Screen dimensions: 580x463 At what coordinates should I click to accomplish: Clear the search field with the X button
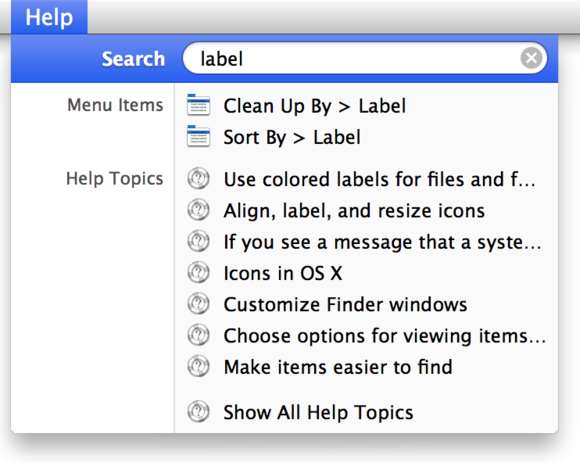(532, 58)
